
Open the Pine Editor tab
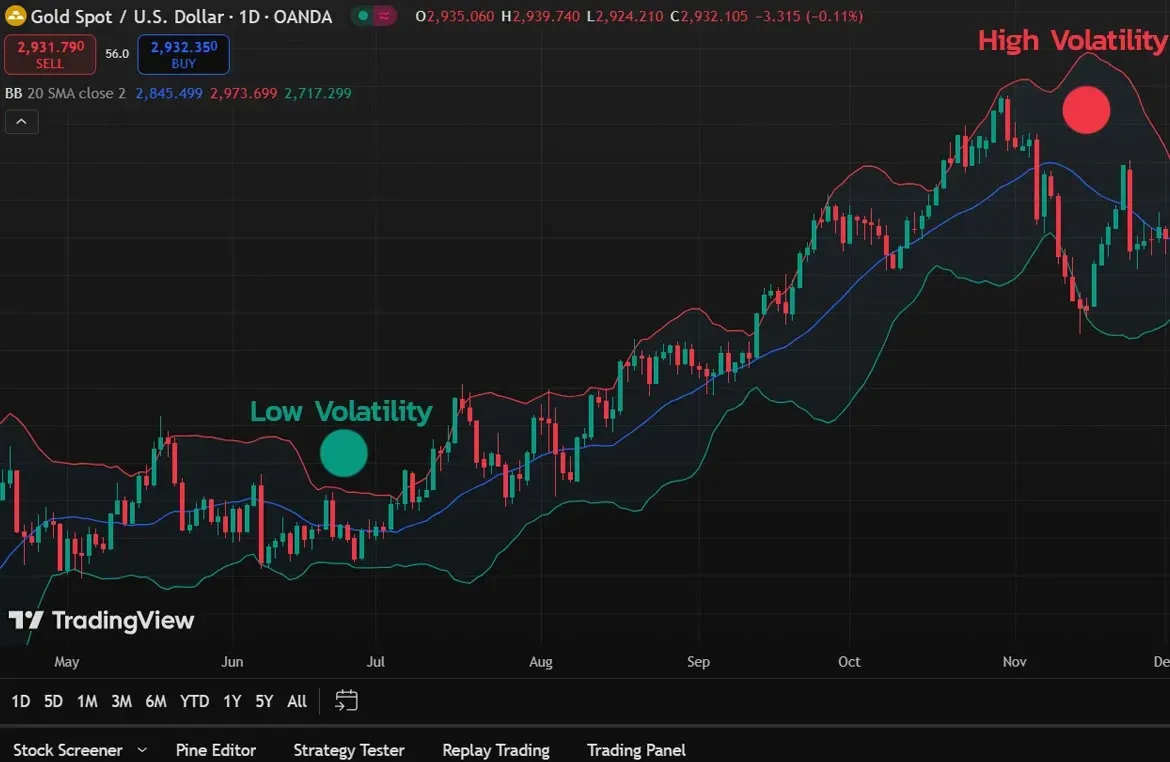[216, 749]
